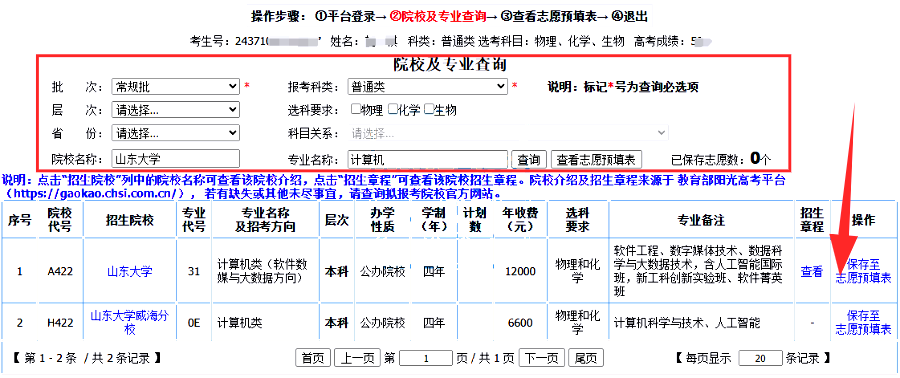Click the 专业名称 field containing 计算机
The image size is (900, 378).
(428, 159)
